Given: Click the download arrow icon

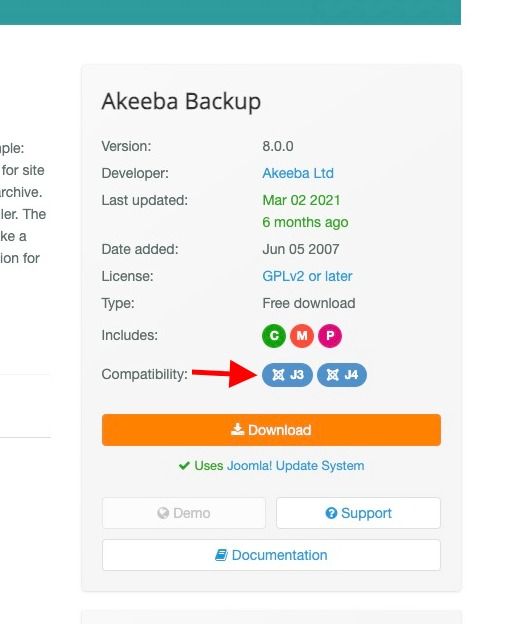Looking at the screenshot, I should (x=238, y=429).
